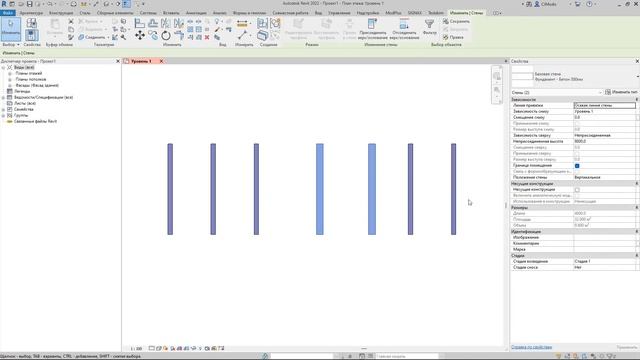Activate the Rotate tool in ribbon
Screen dimensions: 640x360
pos(166,36)
